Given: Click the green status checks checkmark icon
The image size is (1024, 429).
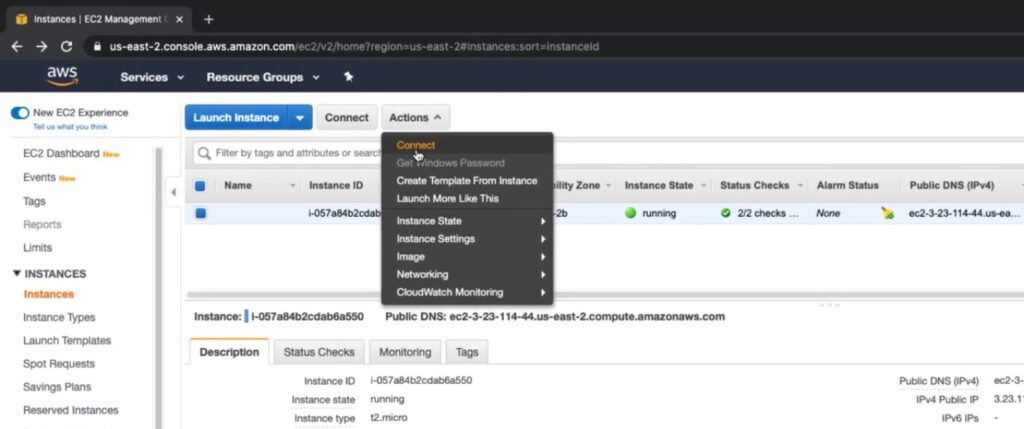Looking at the screenshot, I should [726, 213].
